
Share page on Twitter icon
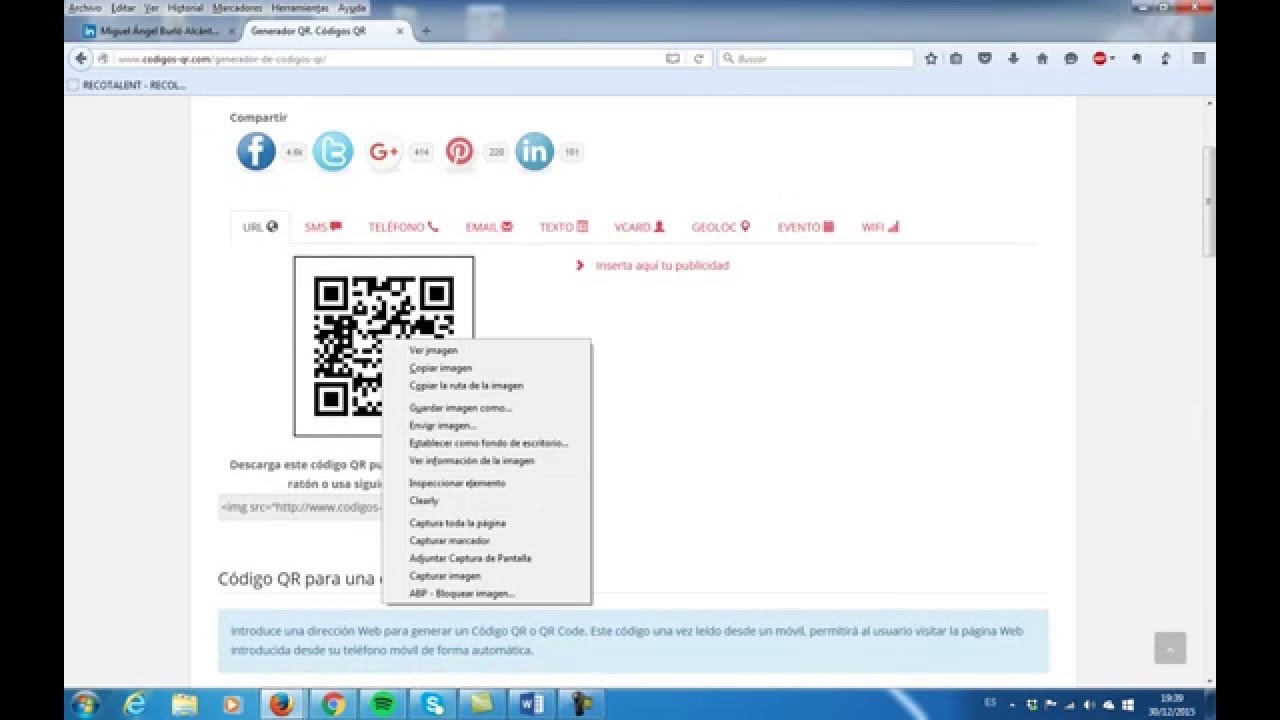click(x=333, y=152)
